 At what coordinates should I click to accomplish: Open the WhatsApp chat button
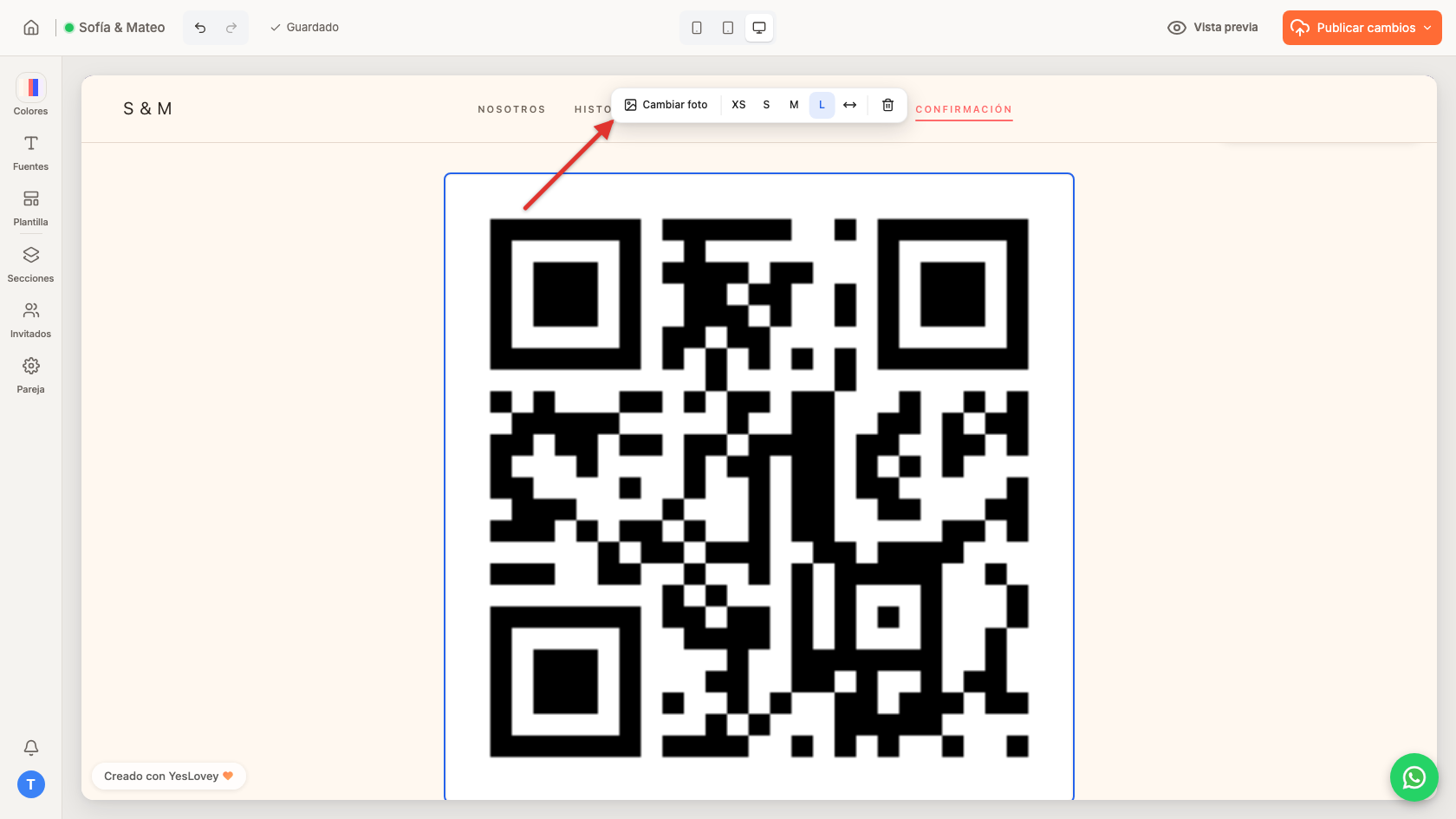(1414, 777)
